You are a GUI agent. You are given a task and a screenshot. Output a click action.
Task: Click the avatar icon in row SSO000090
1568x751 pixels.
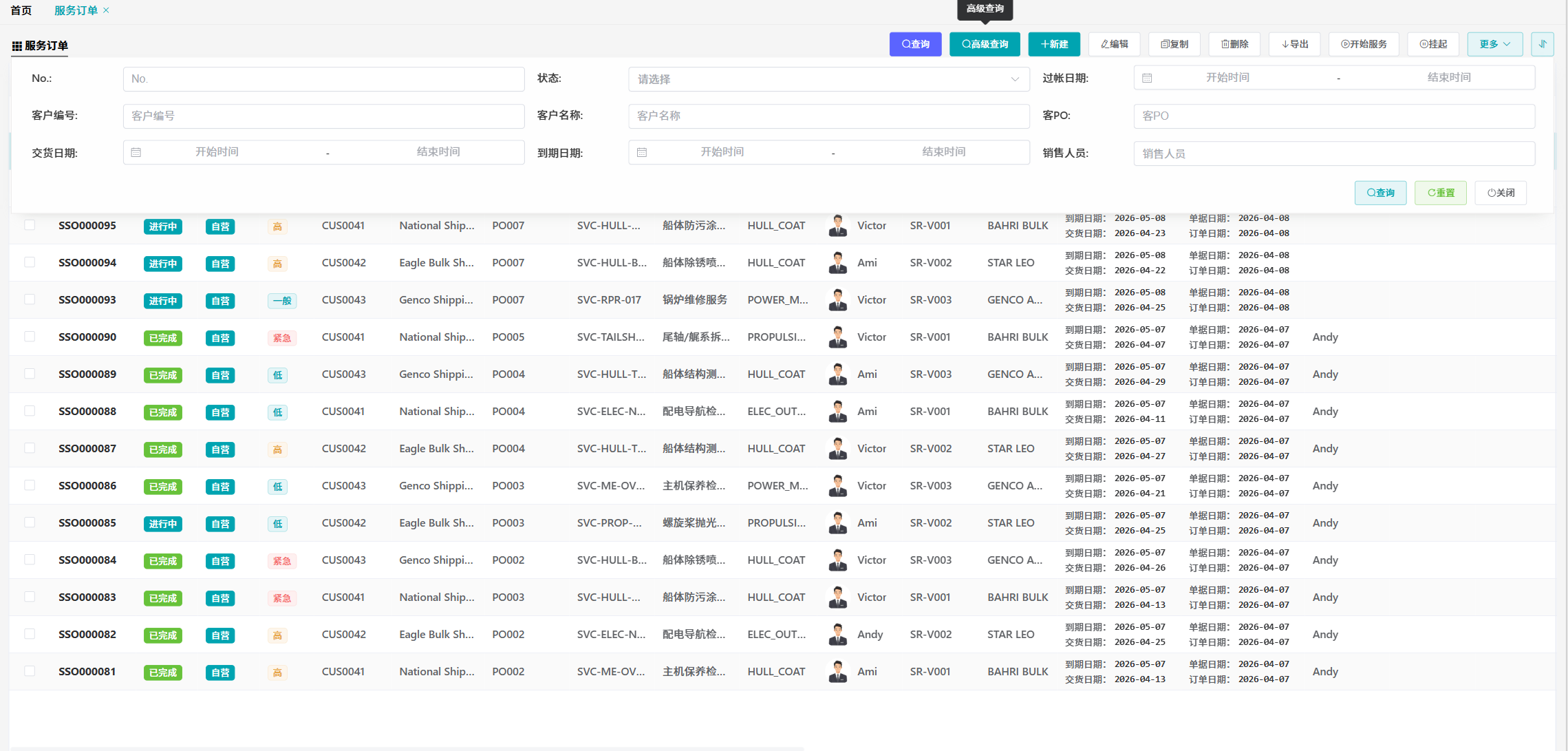coord(837,337)
